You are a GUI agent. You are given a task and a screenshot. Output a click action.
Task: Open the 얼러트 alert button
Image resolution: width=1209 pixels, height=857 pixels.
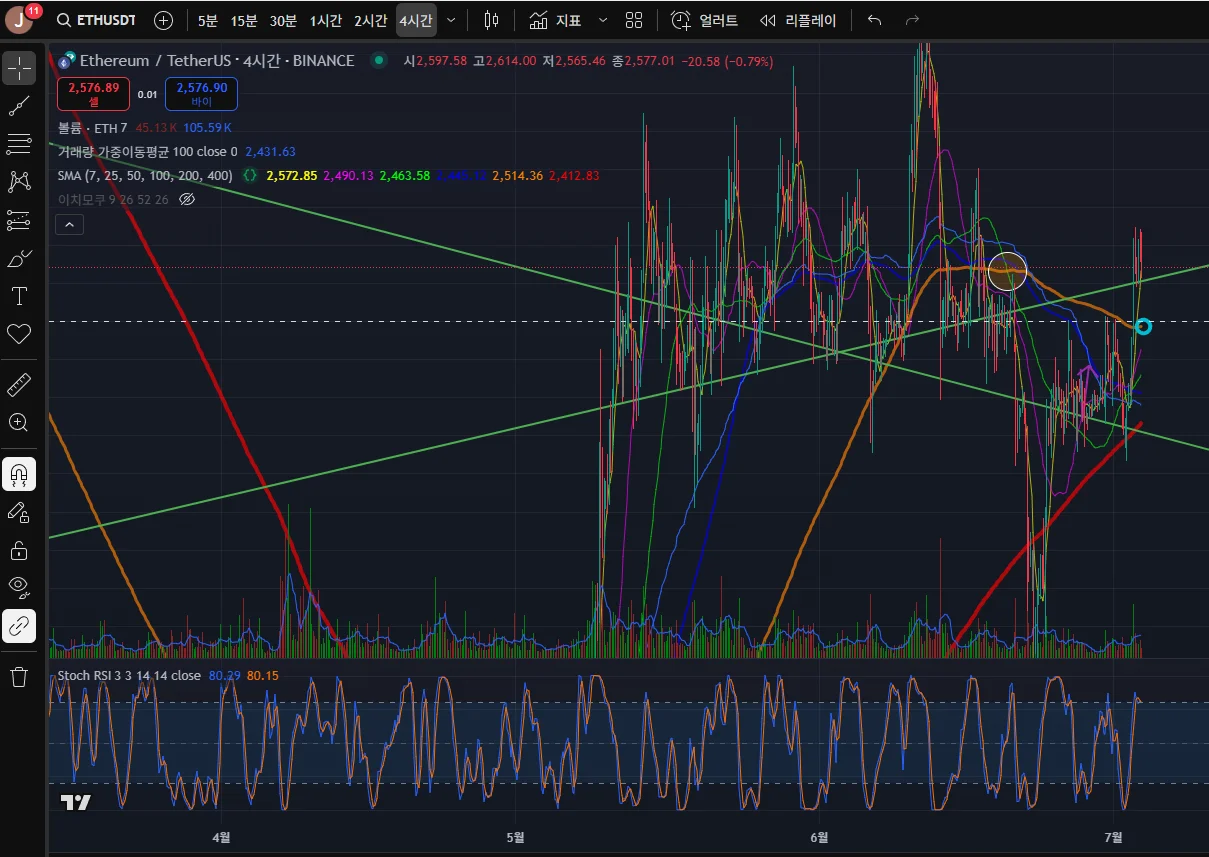tap(704, 20)
